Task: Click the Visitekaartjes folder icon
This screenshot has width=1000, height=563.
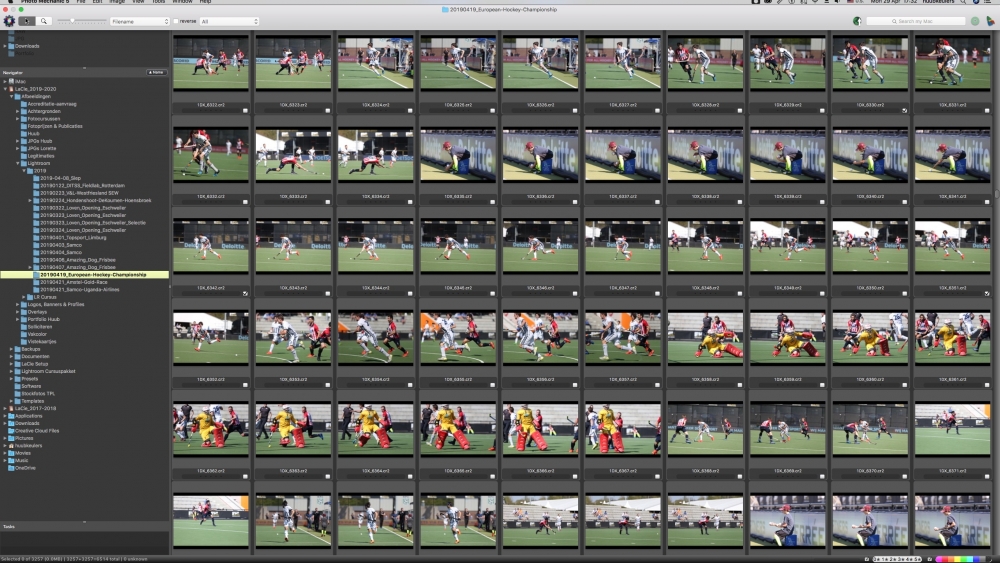Action: [24, 341]
